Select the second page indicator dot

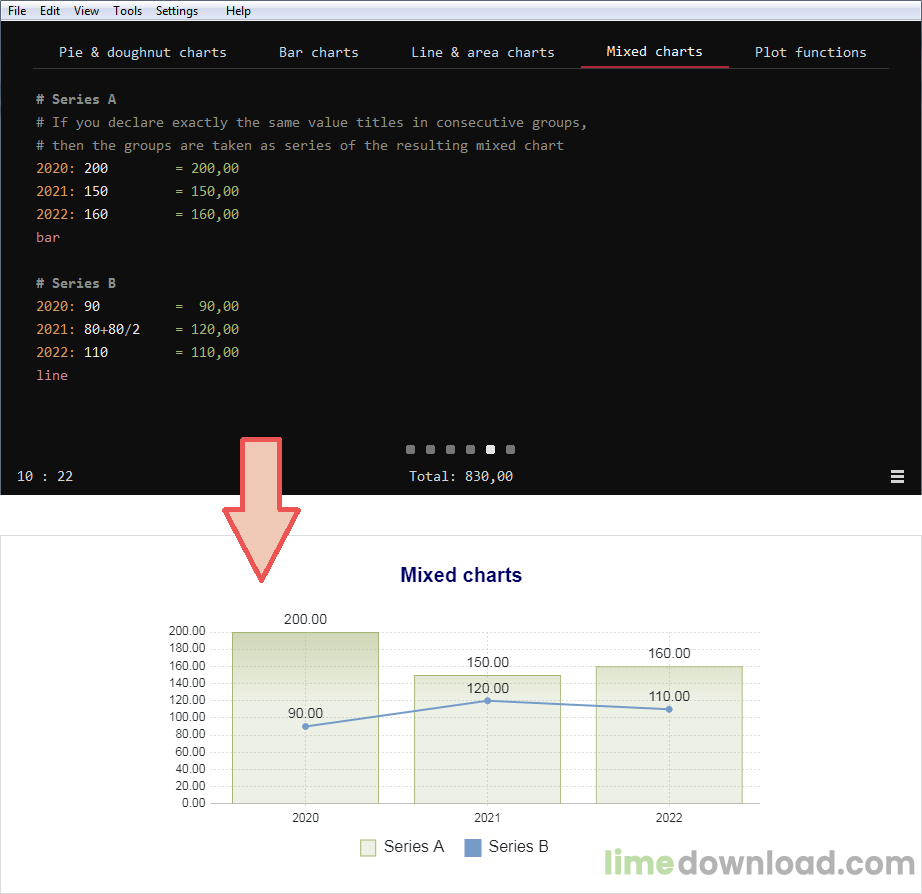tap(431, 450)
